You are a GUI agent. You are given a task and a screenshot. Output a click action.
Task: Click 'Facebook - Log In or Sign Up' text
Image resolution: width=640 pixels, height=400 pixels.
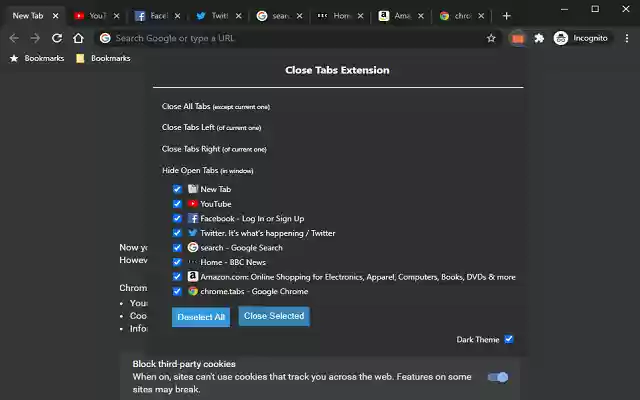click(x=252, y=219)
